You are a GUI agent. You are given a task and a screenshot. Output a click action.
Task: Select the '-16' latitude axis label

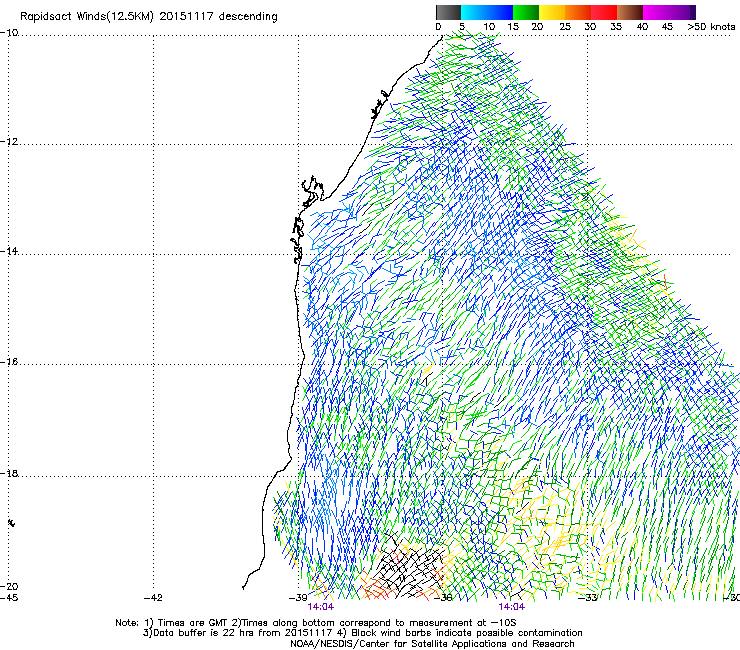9,362
